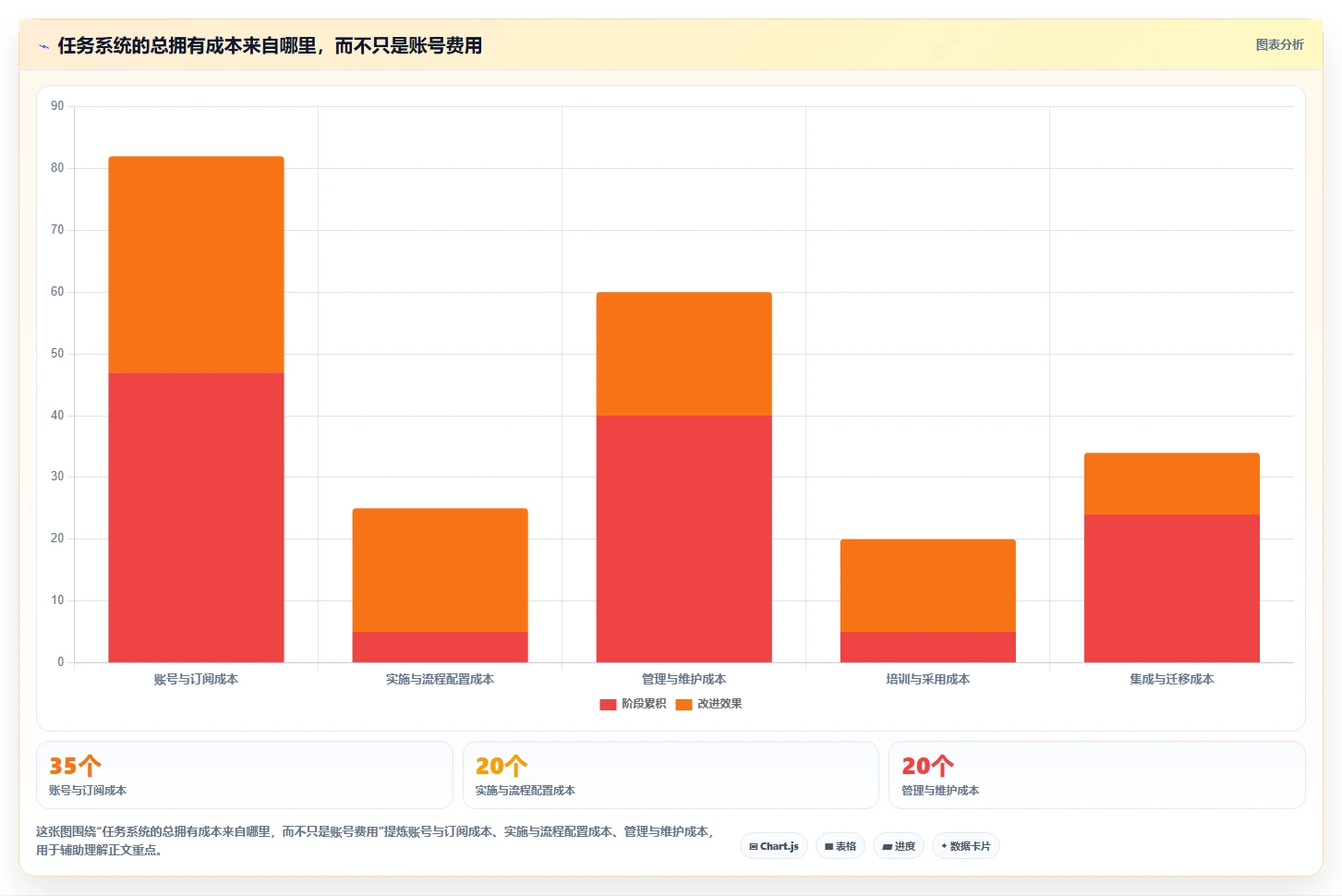1342x896 pixels.
Task: Click the 账号与订阅成本 x-axis label
Action: click(x=196, y=679)
